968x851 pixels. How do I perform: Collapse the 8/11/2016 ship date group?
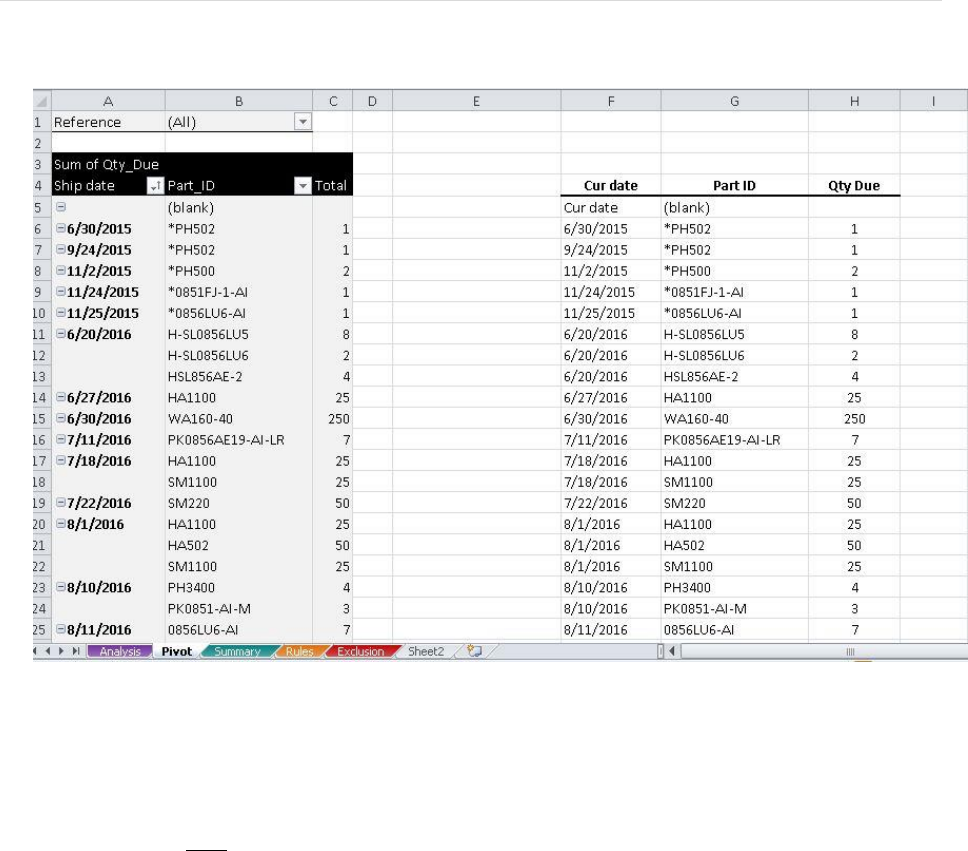60,629
